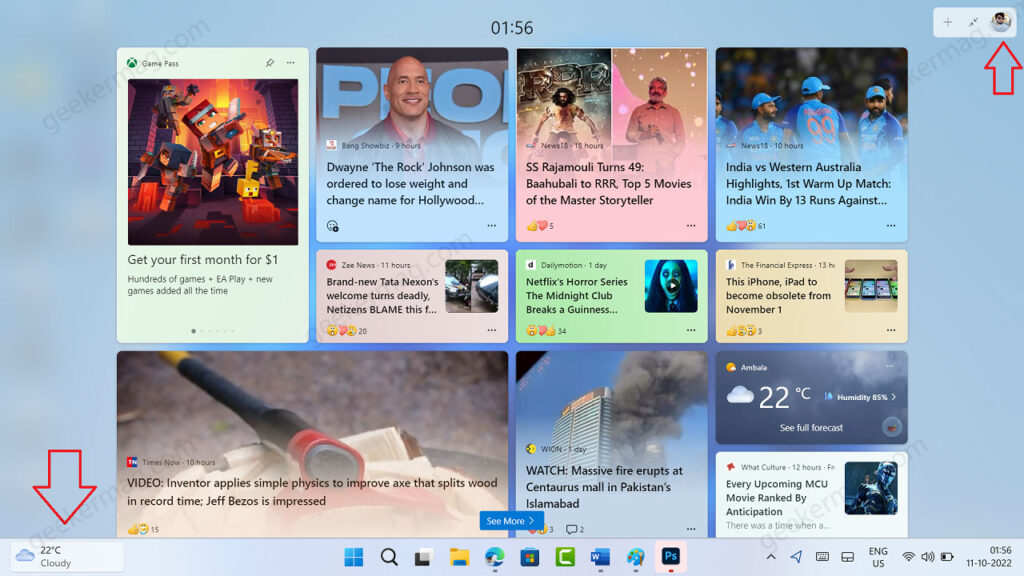Open Every Upcoming MCU Movie article
Screen dimensions: 1024x576
[776, 498]
